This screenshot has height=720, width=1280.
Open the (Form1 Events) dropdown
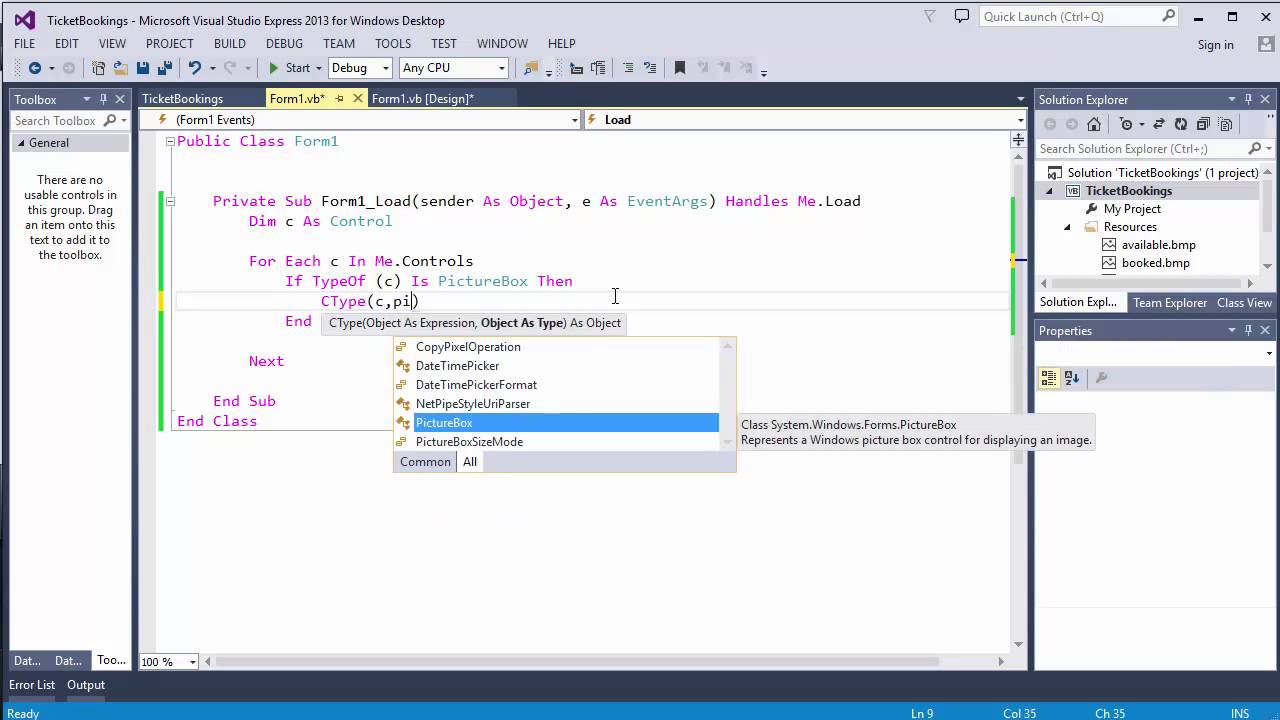pos(573,119)
